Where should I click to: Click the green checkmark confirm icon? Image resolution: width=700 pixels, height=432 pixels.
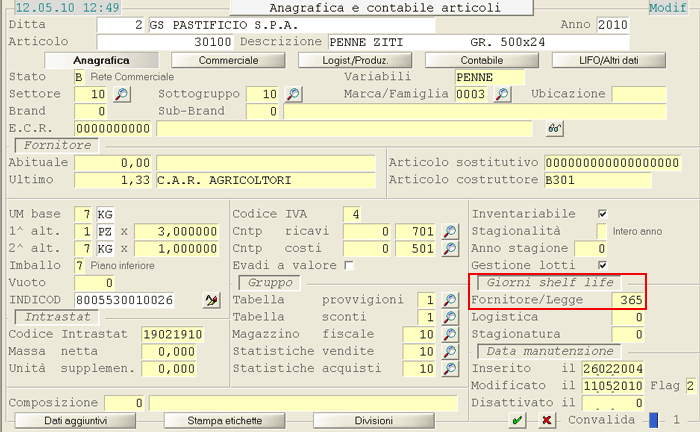tap(517, 421)
